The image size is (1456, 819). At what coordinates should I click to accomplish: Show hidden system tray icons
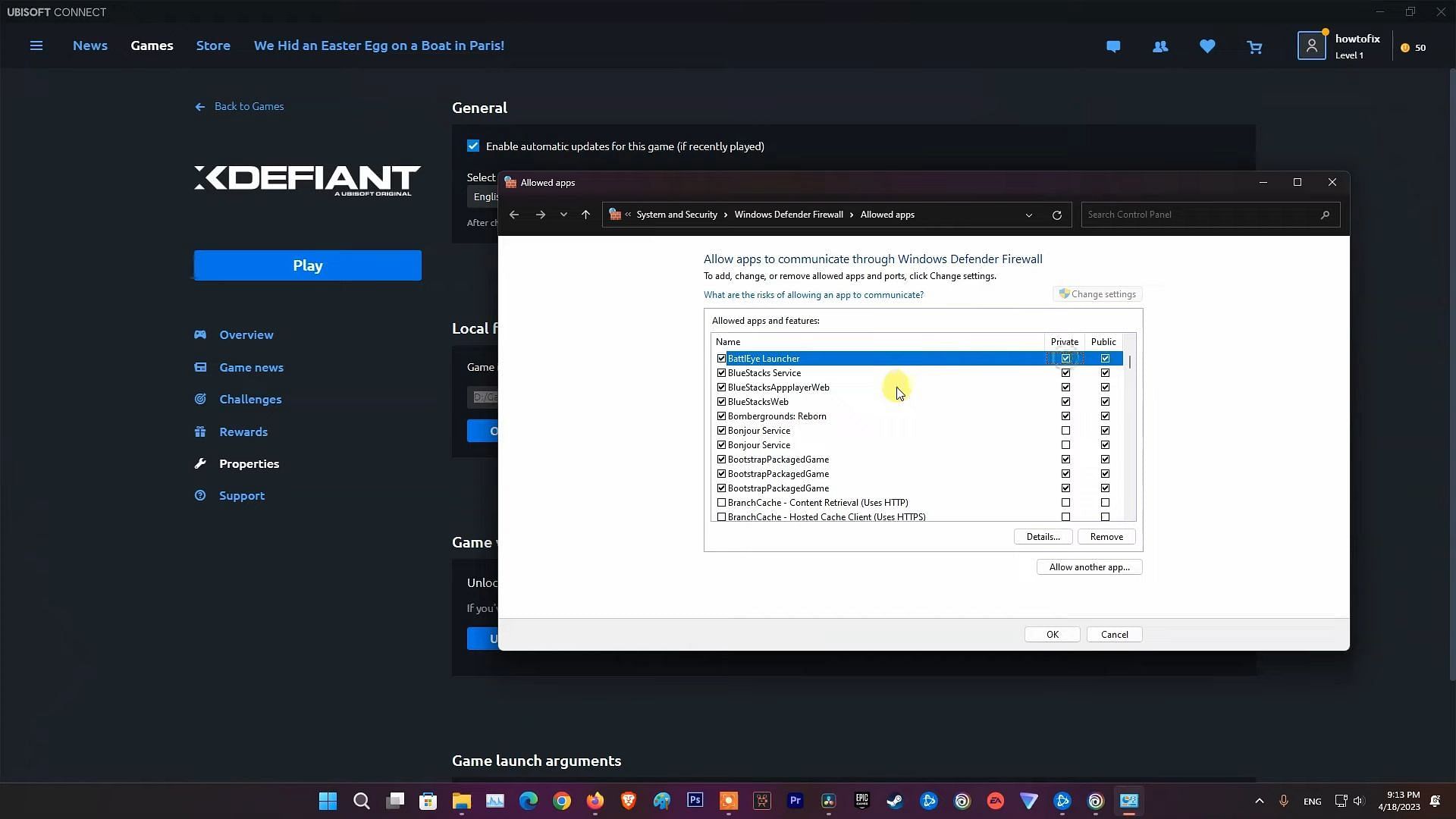coord(1260,801)
